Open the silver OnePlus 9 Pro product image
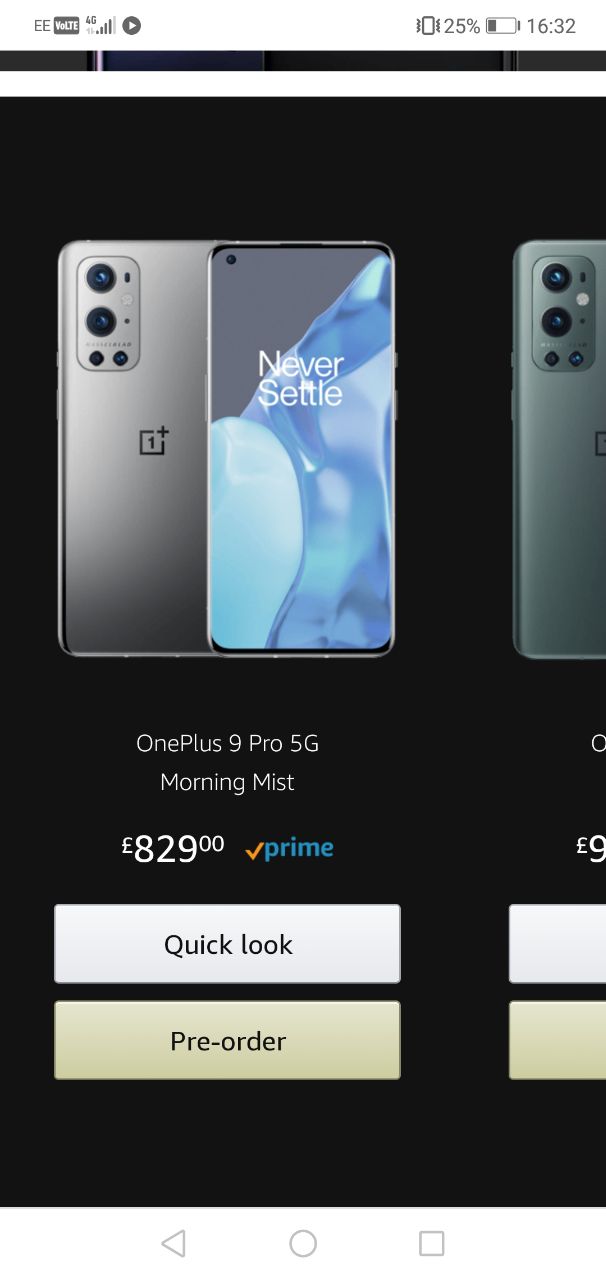The width and height of the screenshot is (606, 1280). pyautogui.click(x=226, y=448)
